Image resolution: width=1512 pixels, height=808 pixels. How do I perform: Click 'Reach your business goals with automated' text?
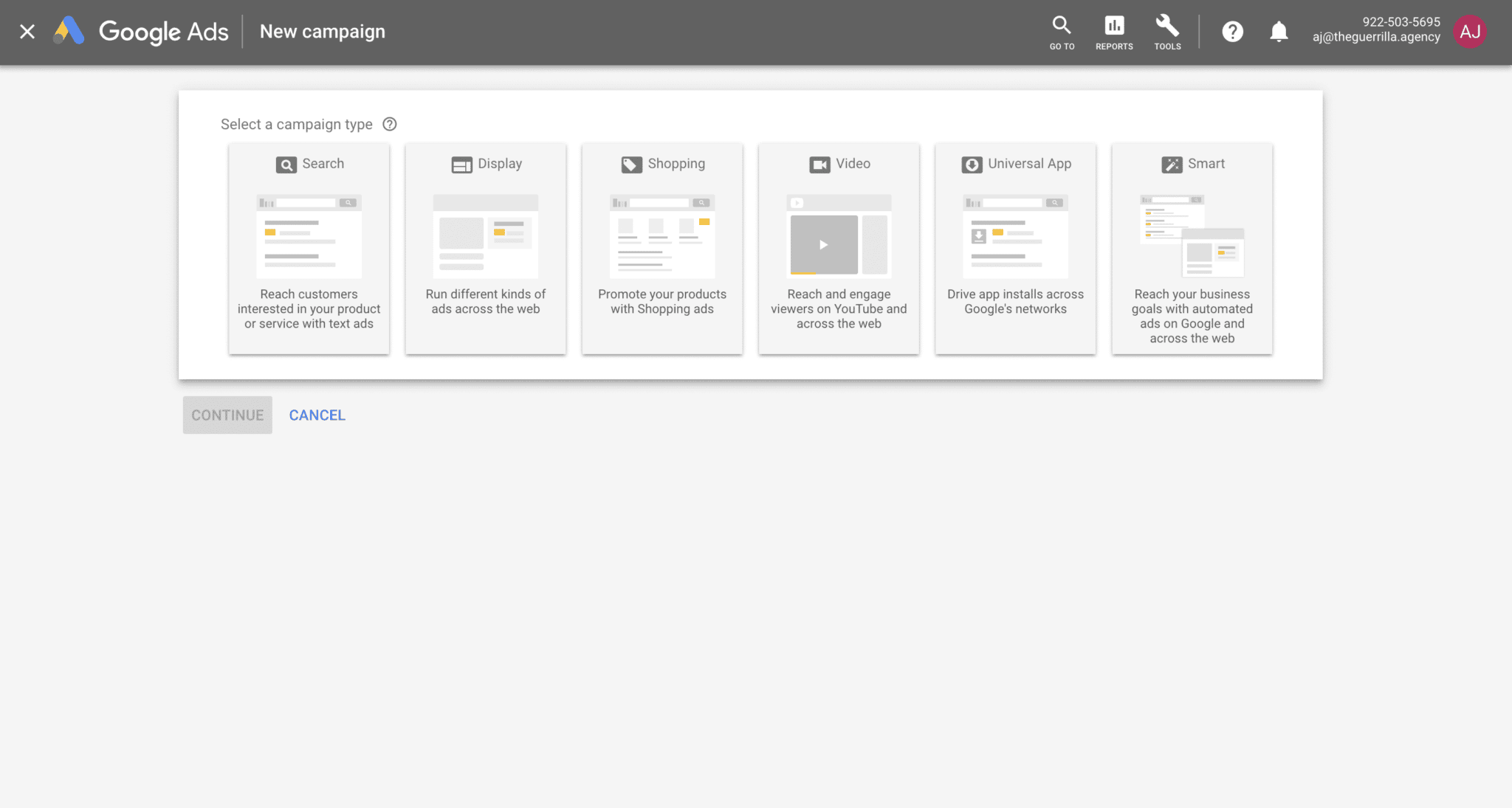click(x=1192, y=316)
